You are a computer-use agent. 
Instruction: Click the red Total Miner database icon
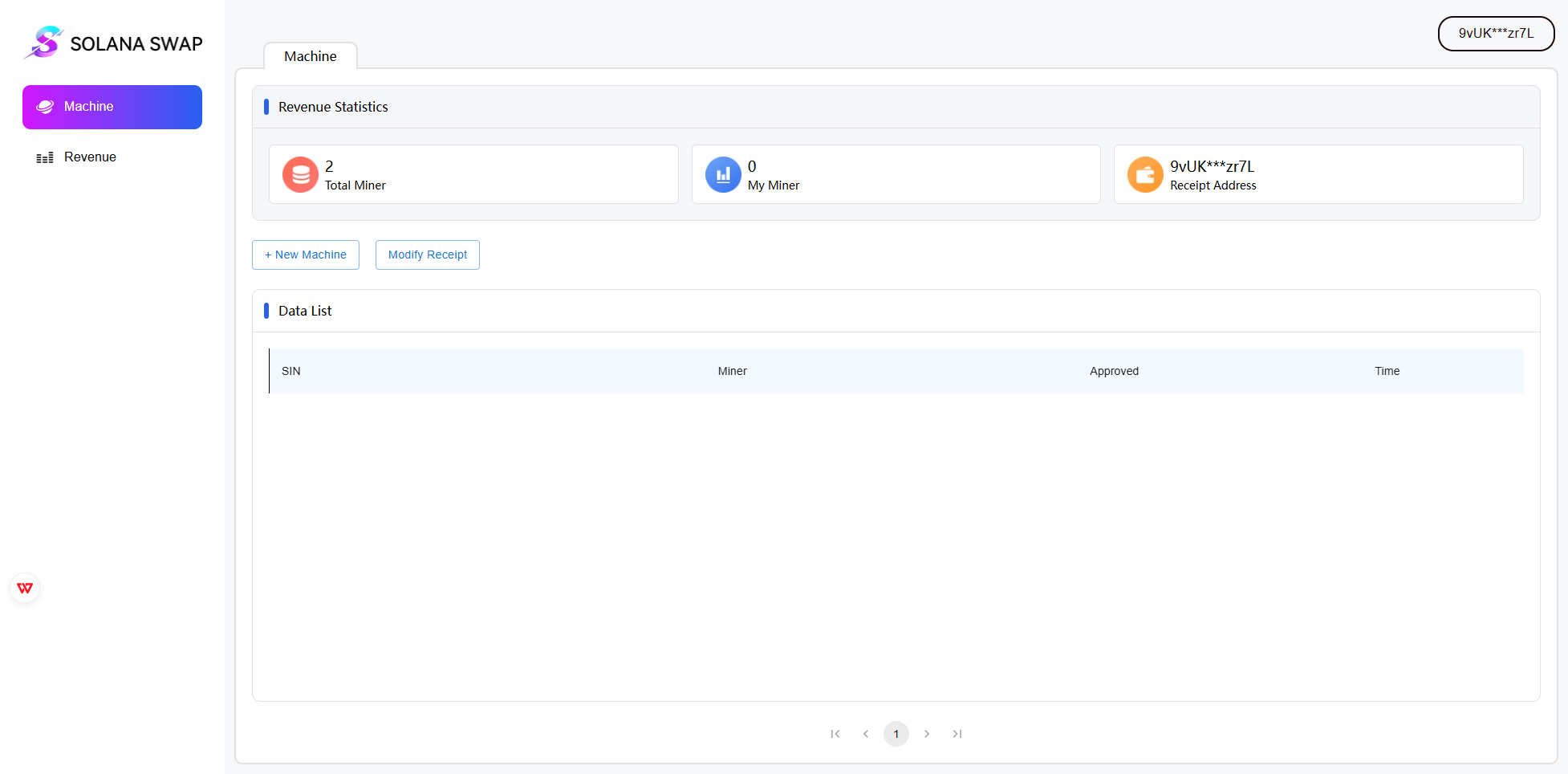pyautogui.click(x=300, y=174)
